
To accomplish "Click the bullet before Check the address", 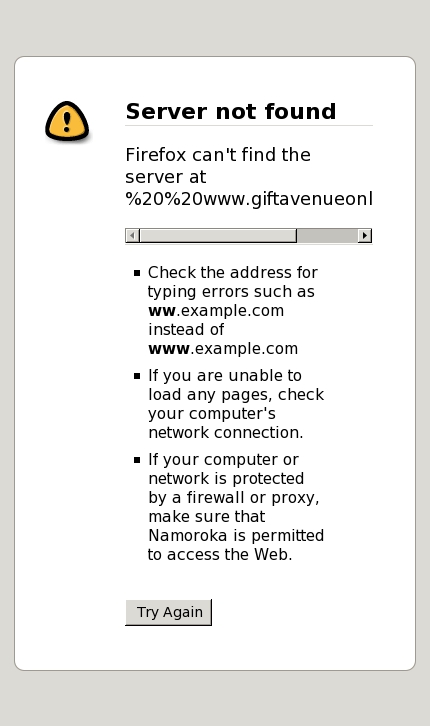I will tap(137, 273).
